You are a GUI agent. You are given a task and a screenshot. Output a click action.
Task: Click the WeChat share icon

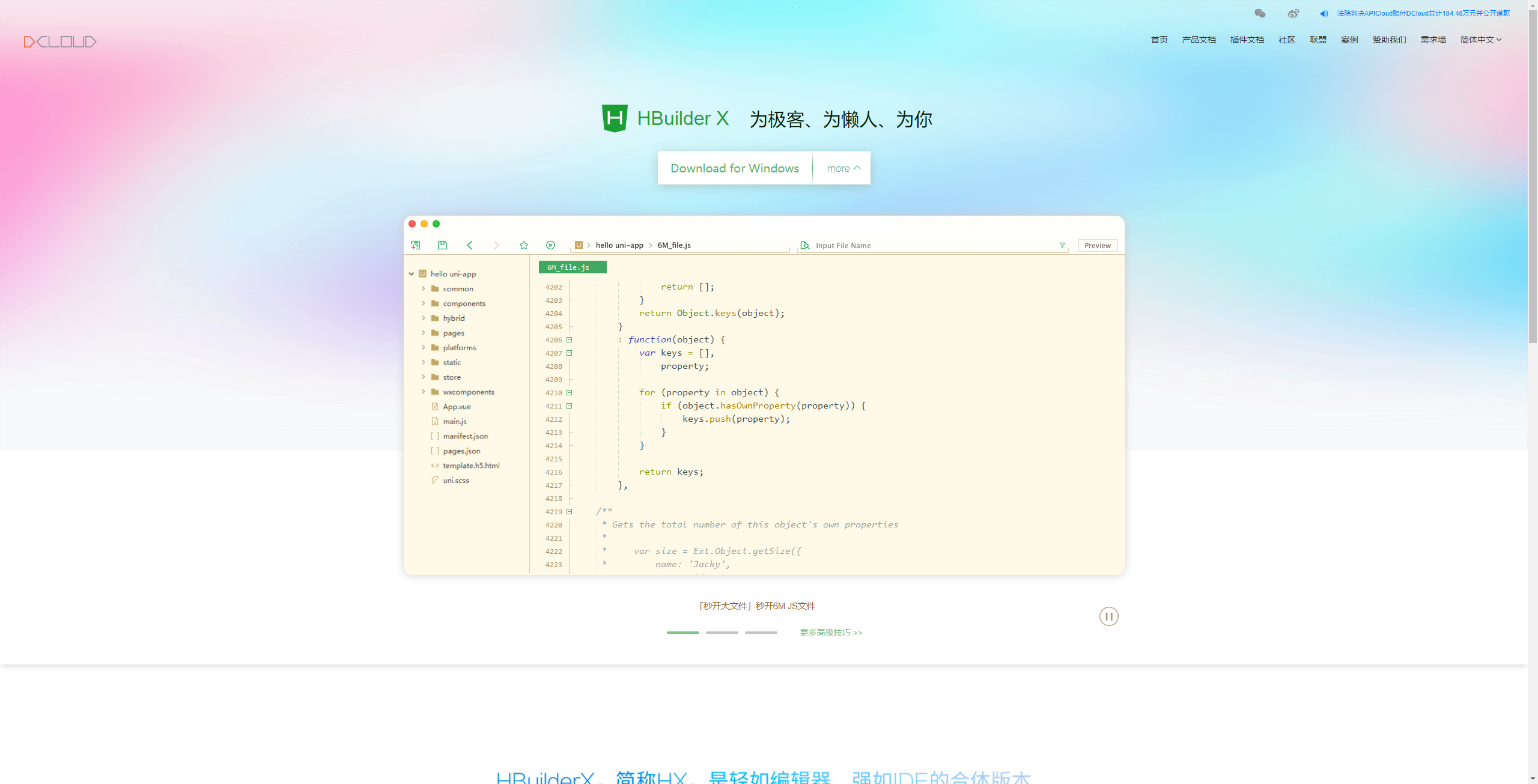coord(1260,13)
